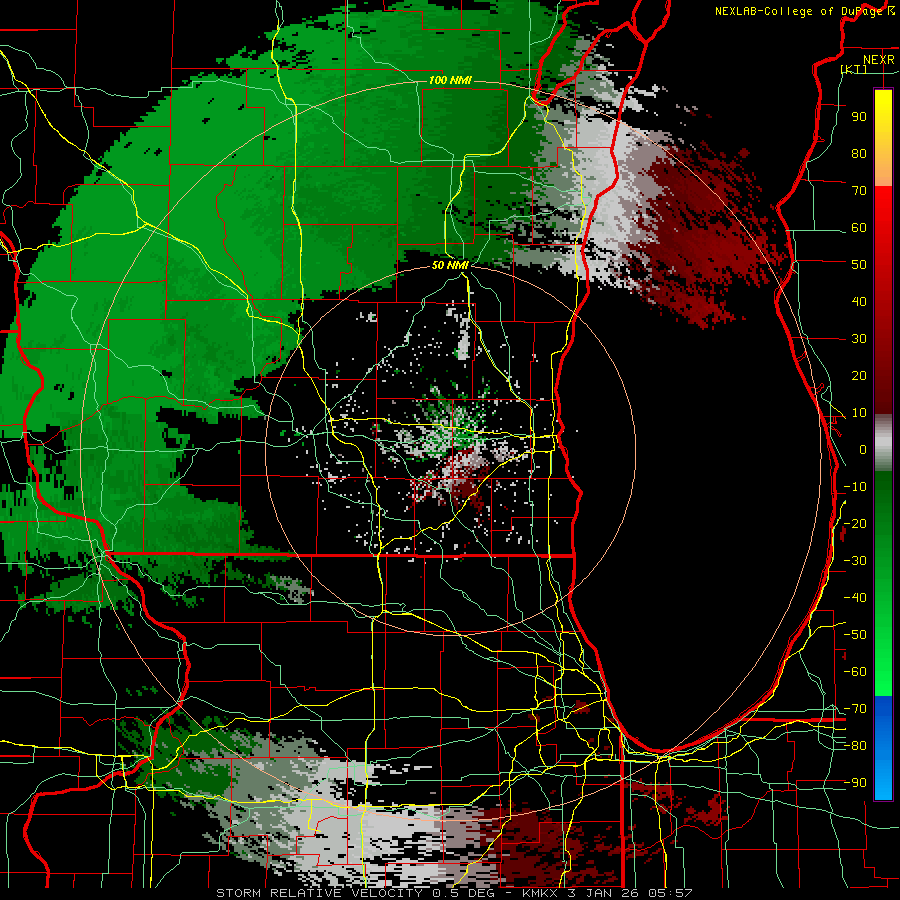Click the blue segment near the color bar bottom

(x=883, y=748)
